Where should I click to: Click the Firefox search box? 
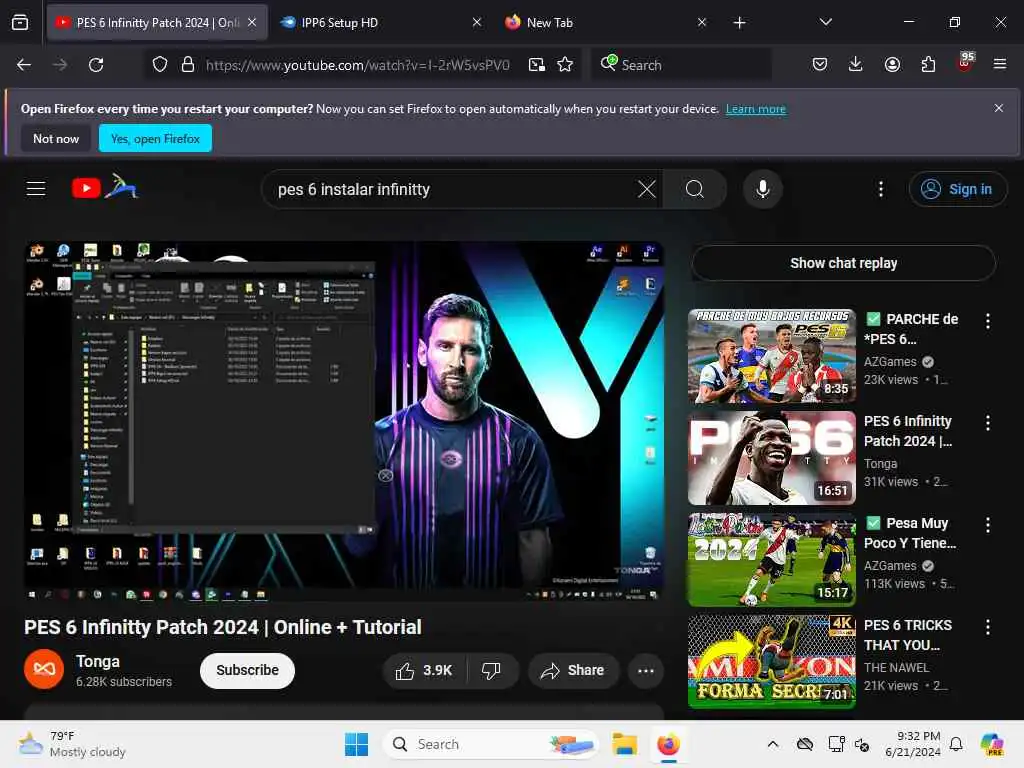click(x=681, y=65)
